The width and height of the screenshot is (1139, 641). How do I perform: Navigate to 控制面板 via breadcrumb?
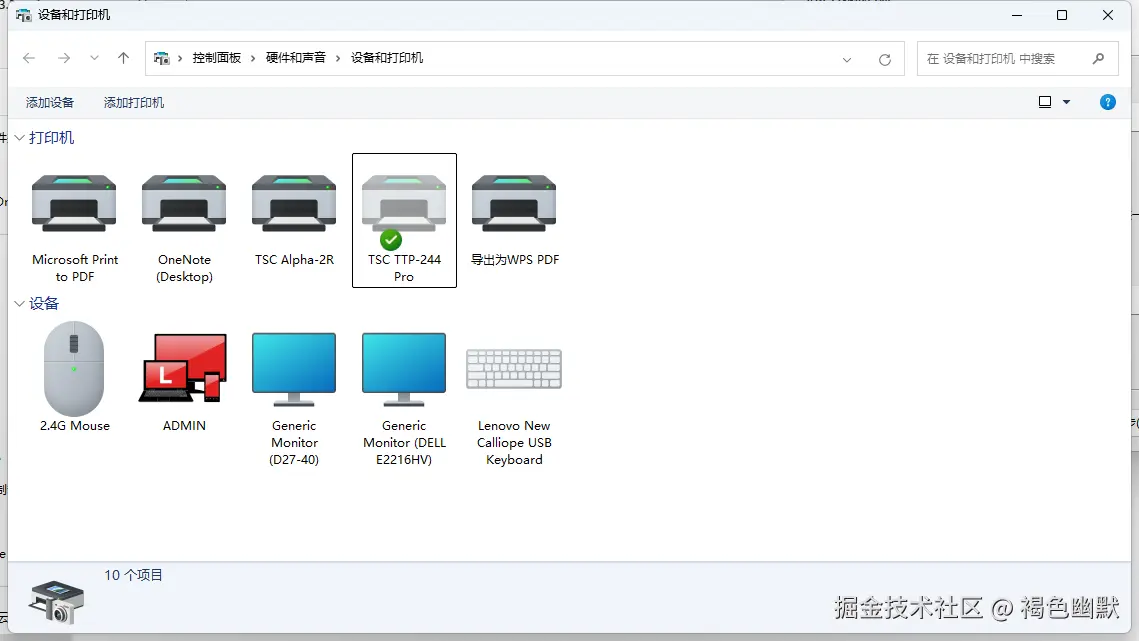(x=218, y=58)
